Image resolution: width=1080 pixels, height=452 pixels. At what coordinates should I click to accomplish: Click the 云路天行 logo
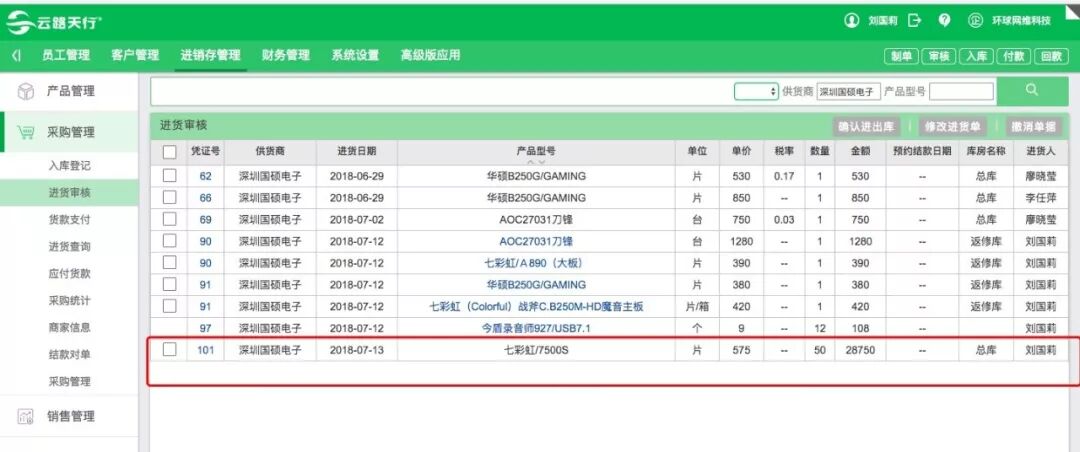pos(54,23)
